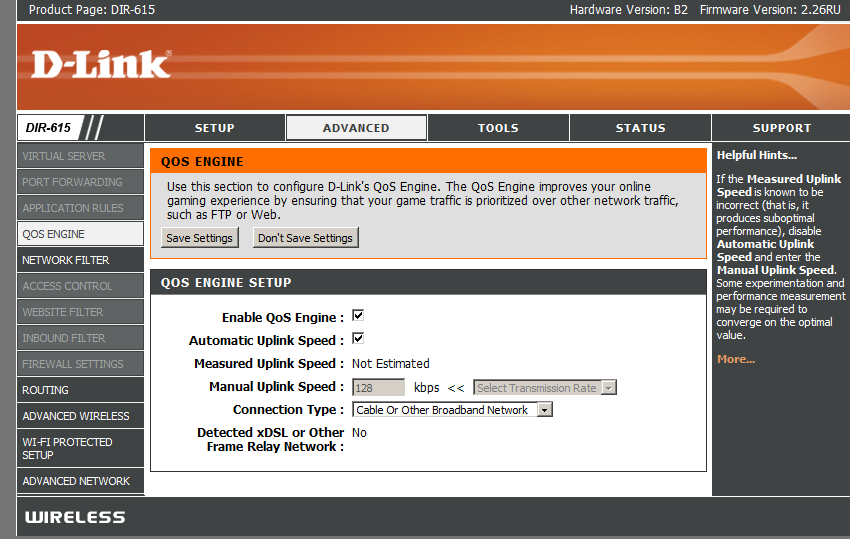Toggle Automatic Uplink Speed checkbox
Image resolution: width=850 pixels, height=539 pixels.
click(358, 339)
